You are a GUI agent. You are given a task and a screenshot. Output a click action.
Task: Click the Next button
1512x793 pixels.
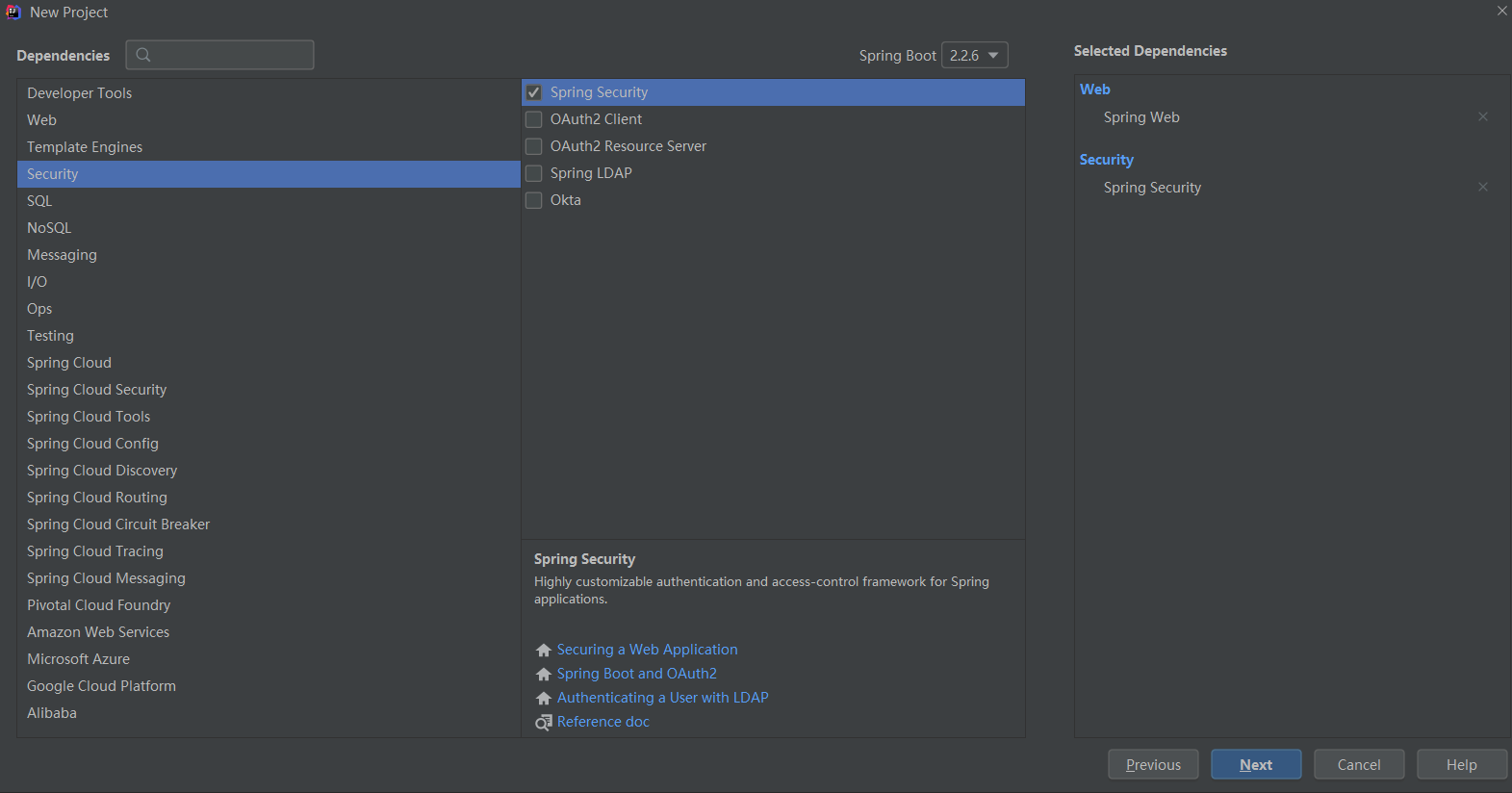(x=1256, y=764)
